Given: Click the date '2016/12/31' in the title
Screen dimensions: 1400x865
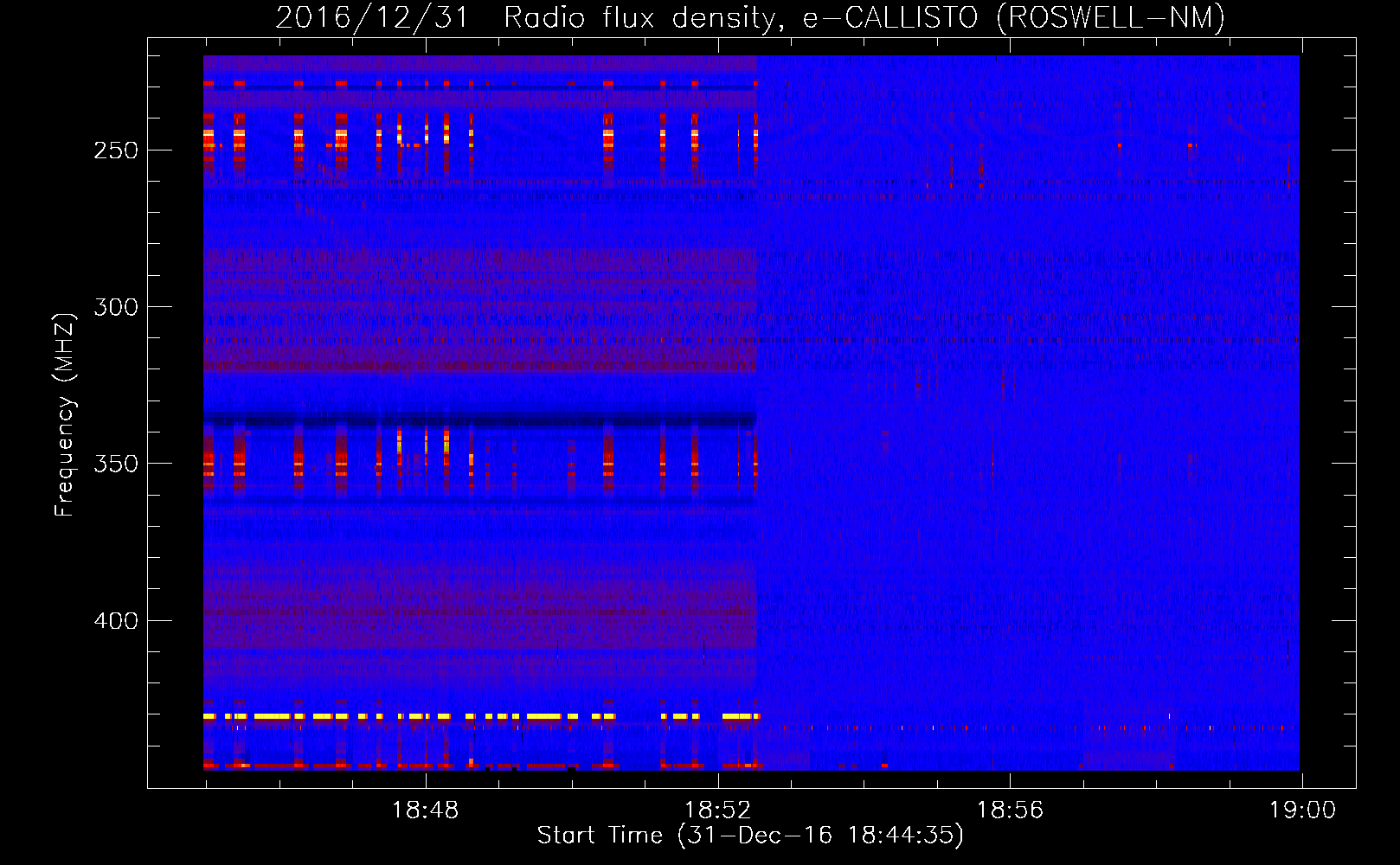Looking at the screenshot, I should point(372,17).
